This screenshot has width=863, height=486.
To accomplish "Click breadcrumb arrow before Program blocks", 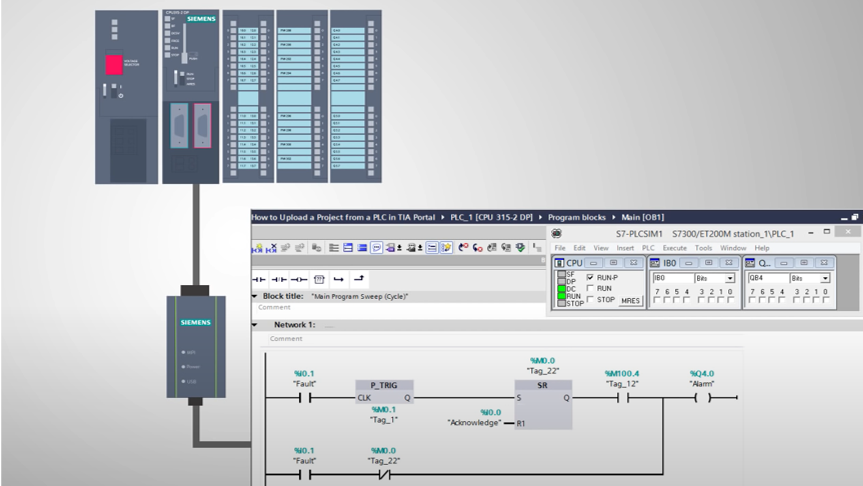I will click(540, 217).
